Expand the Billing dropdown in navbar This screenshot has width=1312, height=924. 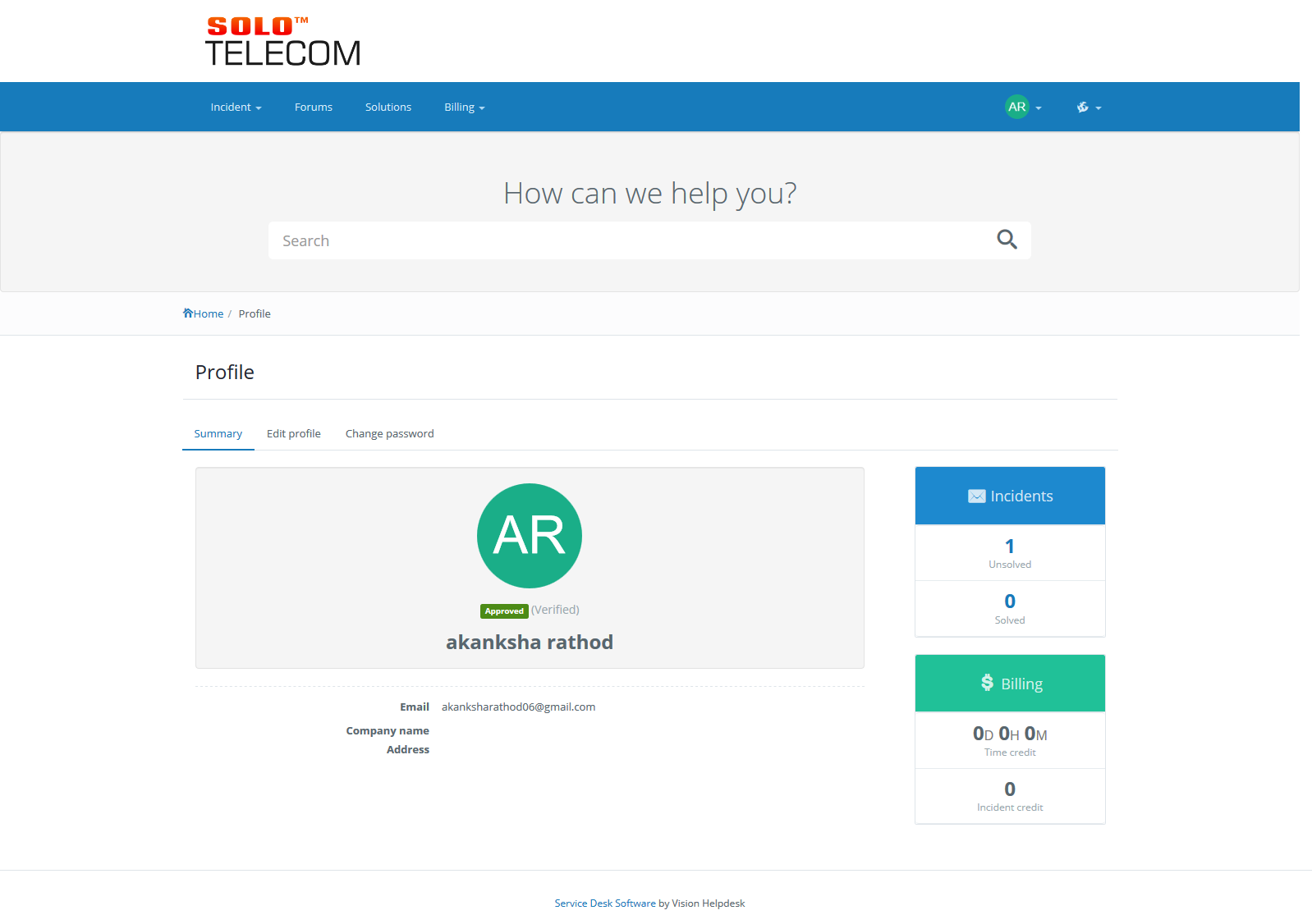pos(464,107)
